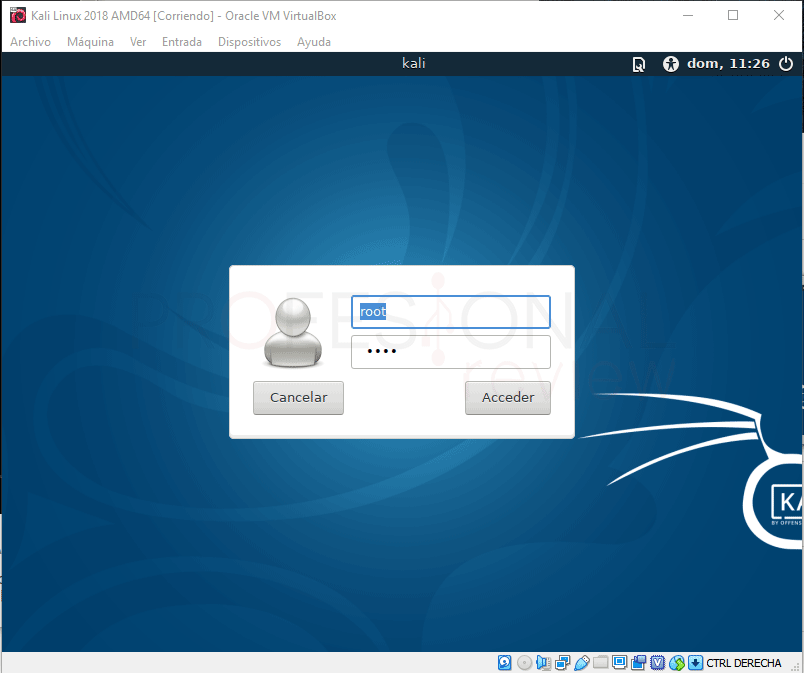Open the Máquina menu
Image resolution: width=804 pixels, height=673 pixels.
pos(91,42)
